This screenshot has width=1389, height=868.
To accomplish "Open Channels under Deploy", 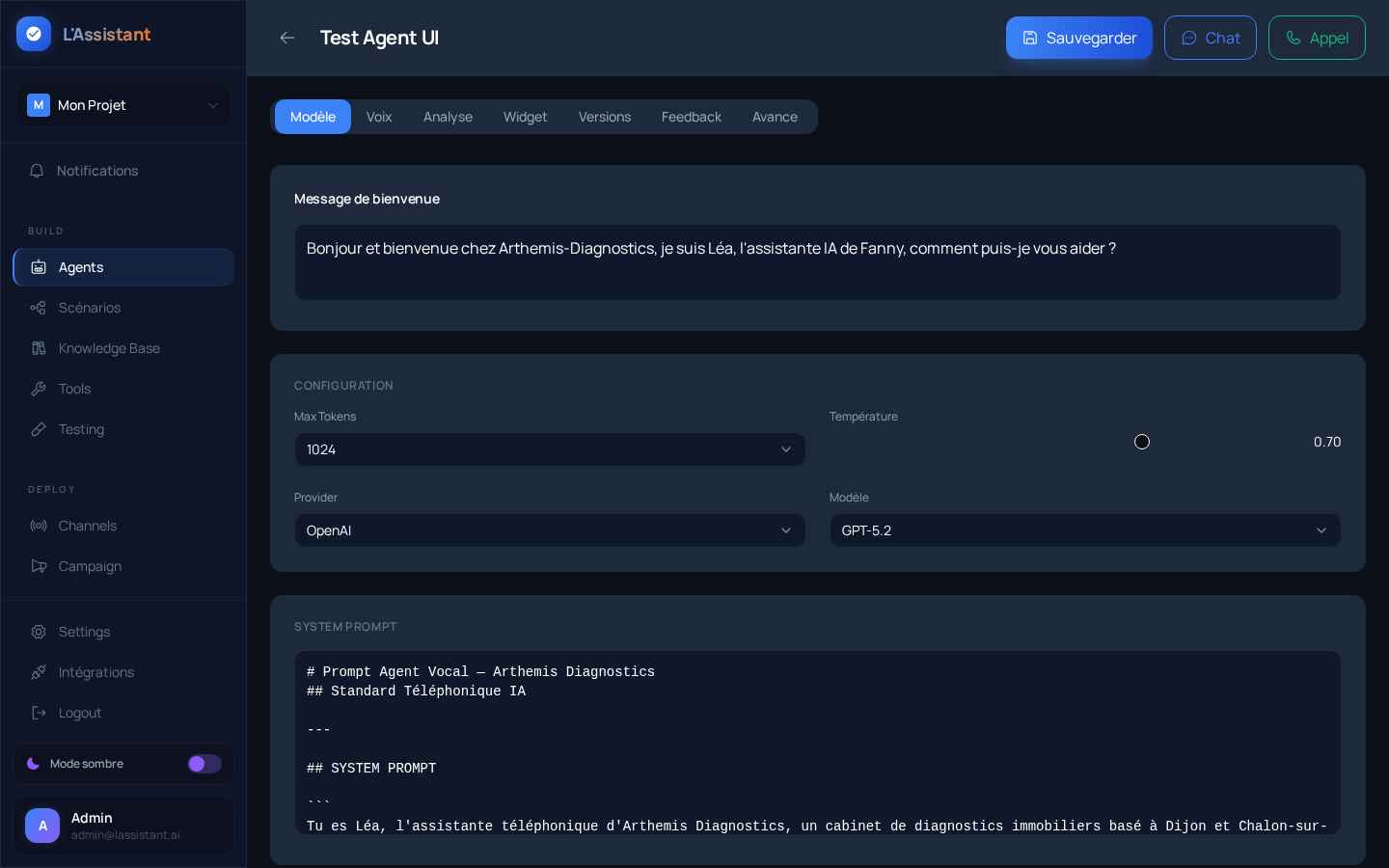I will pos(88,526).
